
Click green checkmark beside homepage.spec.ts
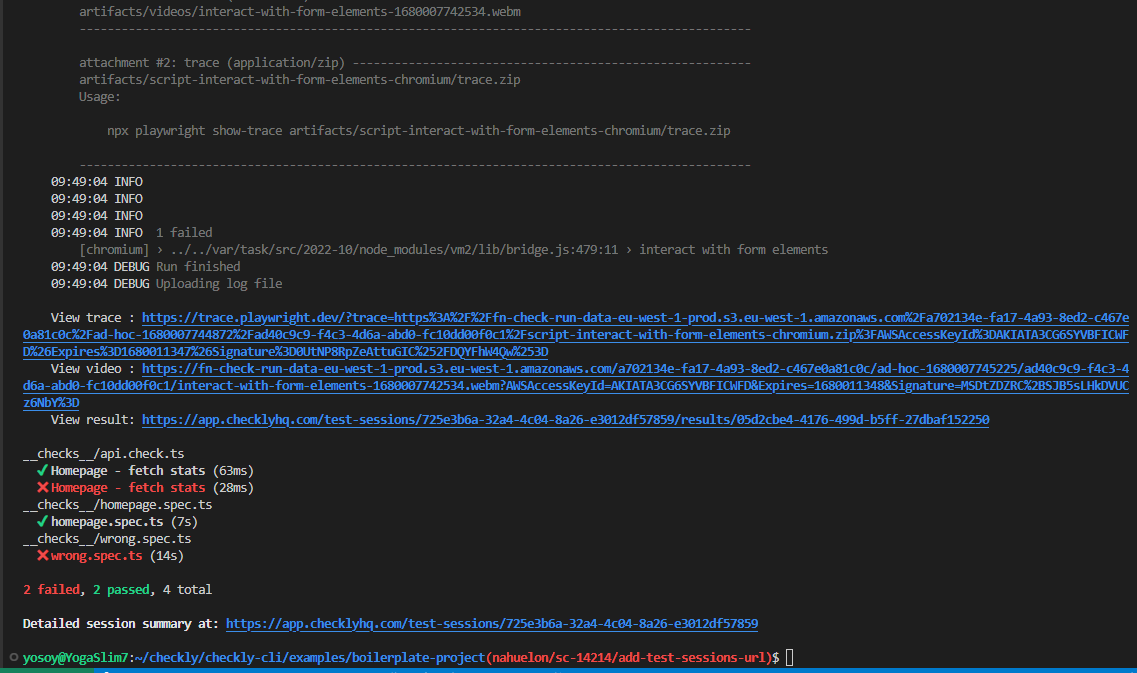(x=43, y=521)
